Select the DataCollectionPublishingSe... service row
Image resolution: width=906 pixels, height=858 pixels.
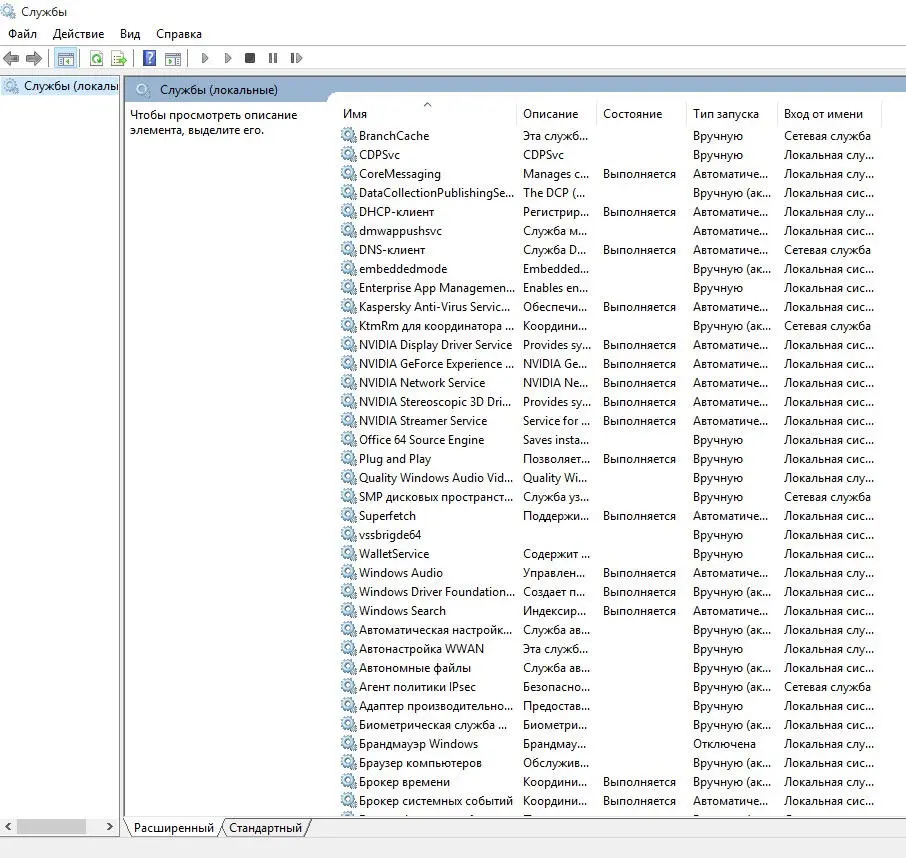coord(610,192)
